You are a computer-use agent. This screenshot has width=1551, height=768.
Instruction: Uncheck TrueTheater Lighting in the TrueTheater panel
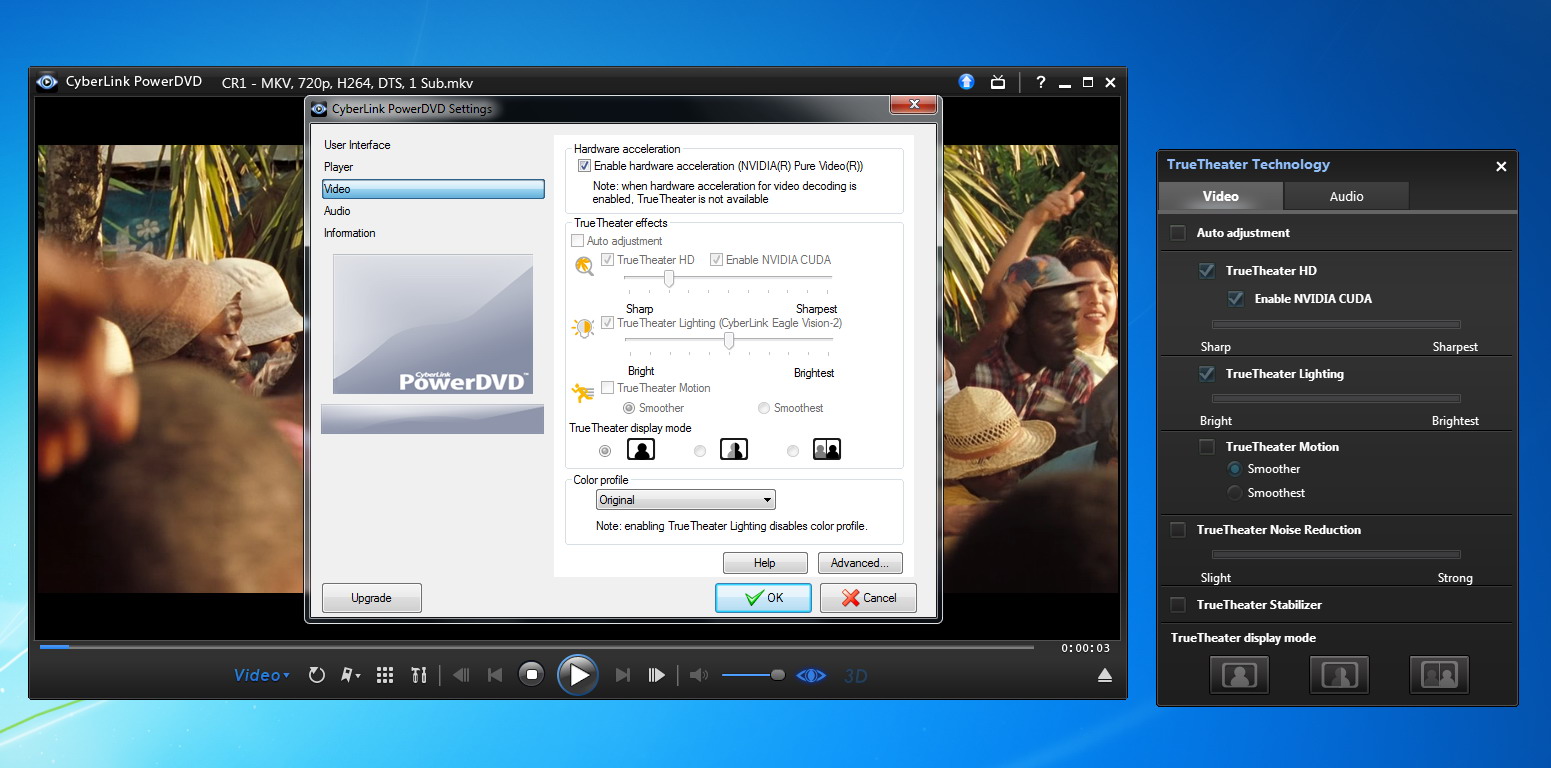[1207, 374]
